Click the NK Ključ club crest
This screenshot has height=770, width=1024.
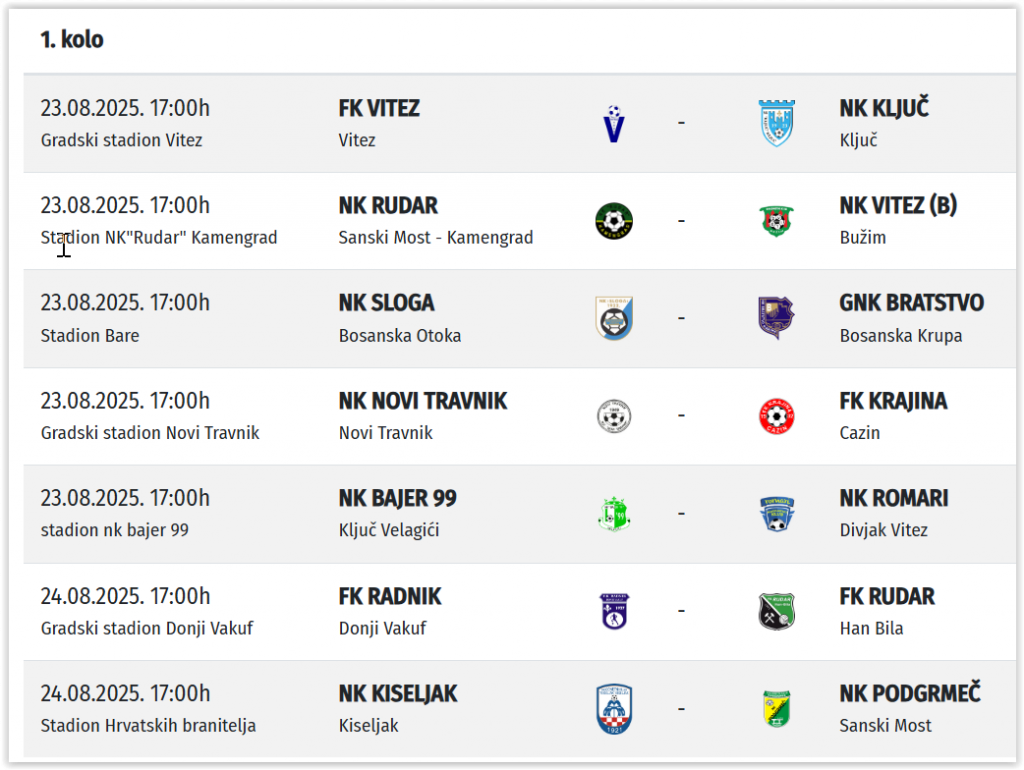click(x=776, y=123)
